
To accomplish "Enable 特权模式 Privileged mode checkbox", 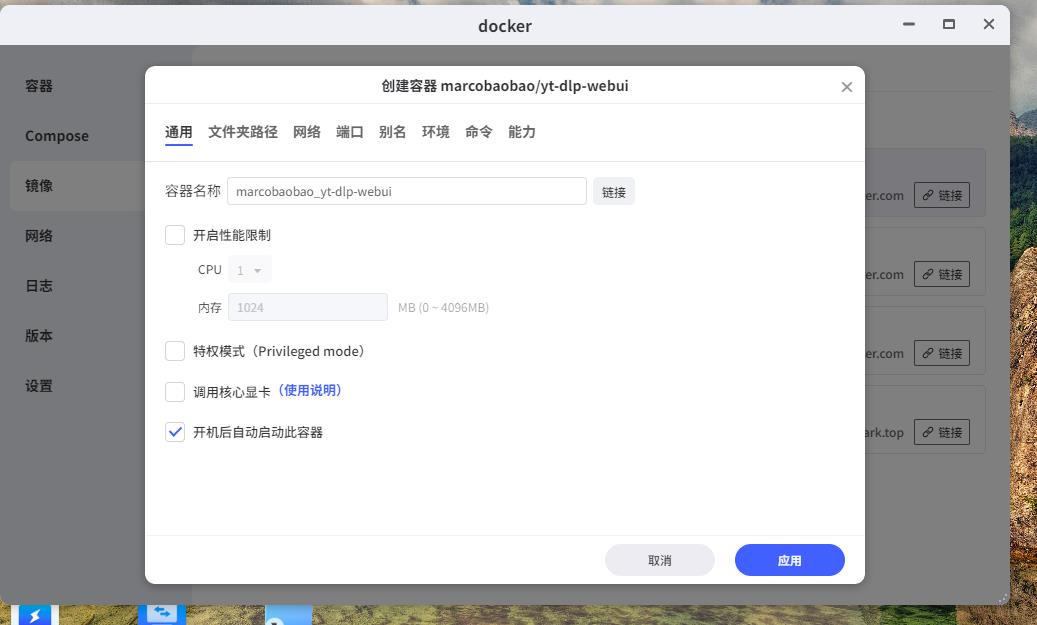I will [175, 351].
